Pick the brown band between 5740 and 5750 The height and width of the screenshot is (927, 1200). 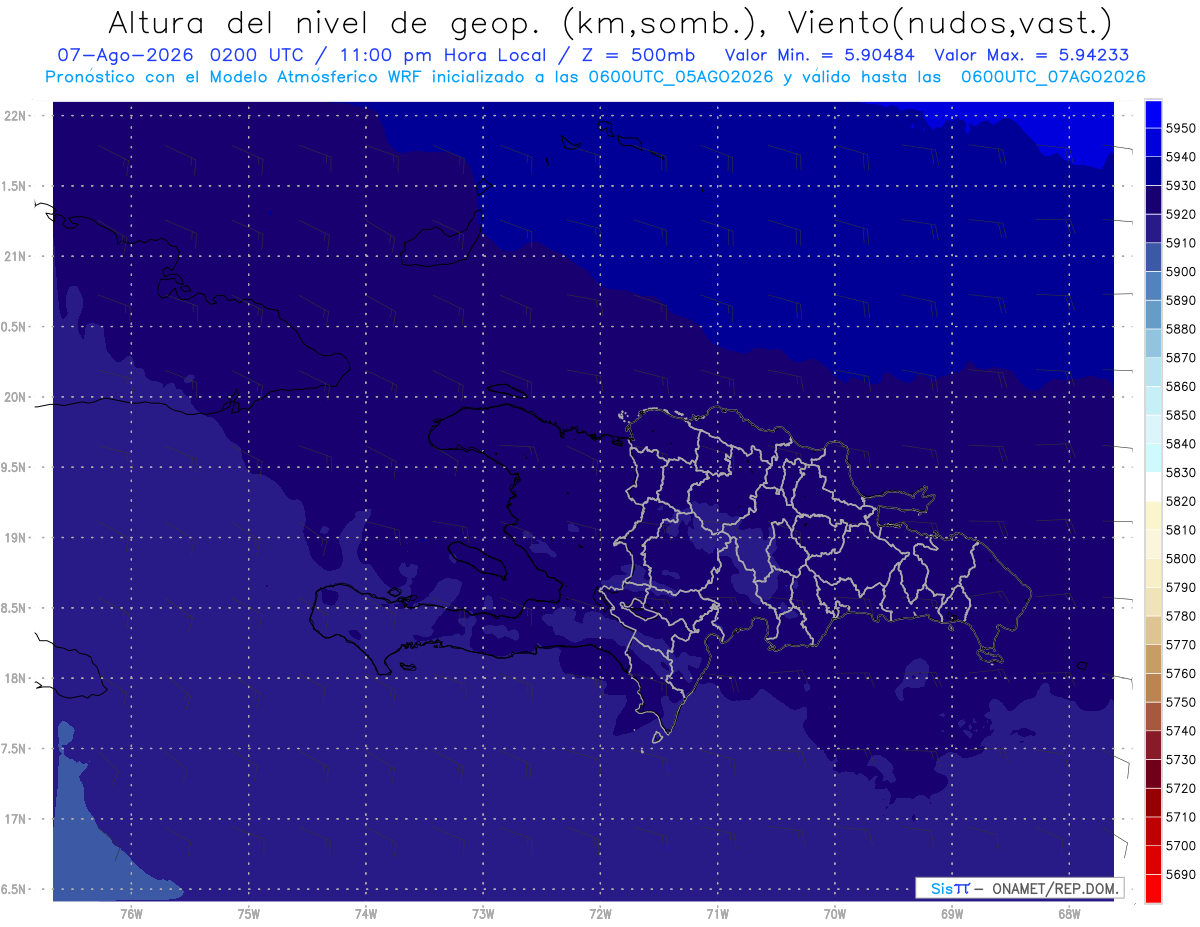[1153, 716]
